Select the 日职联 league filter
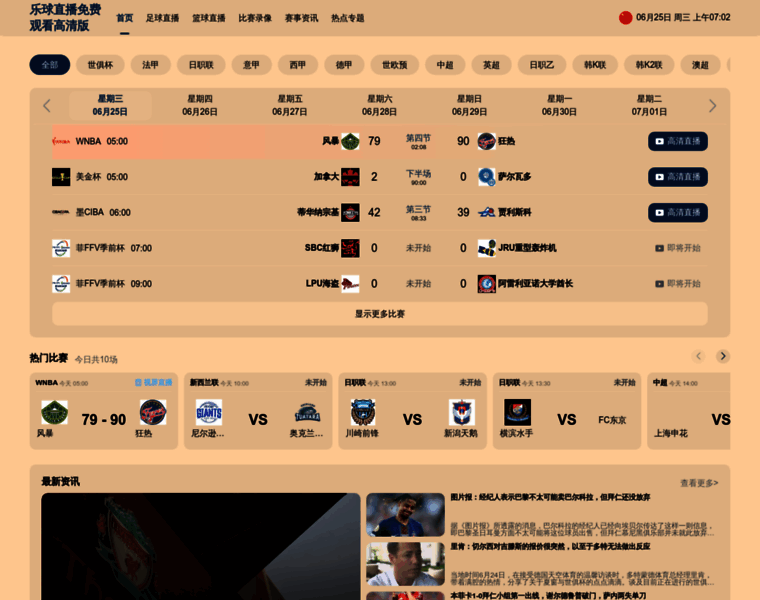The height and width of the screenshot is (600, 760). (x=201, y=65)
